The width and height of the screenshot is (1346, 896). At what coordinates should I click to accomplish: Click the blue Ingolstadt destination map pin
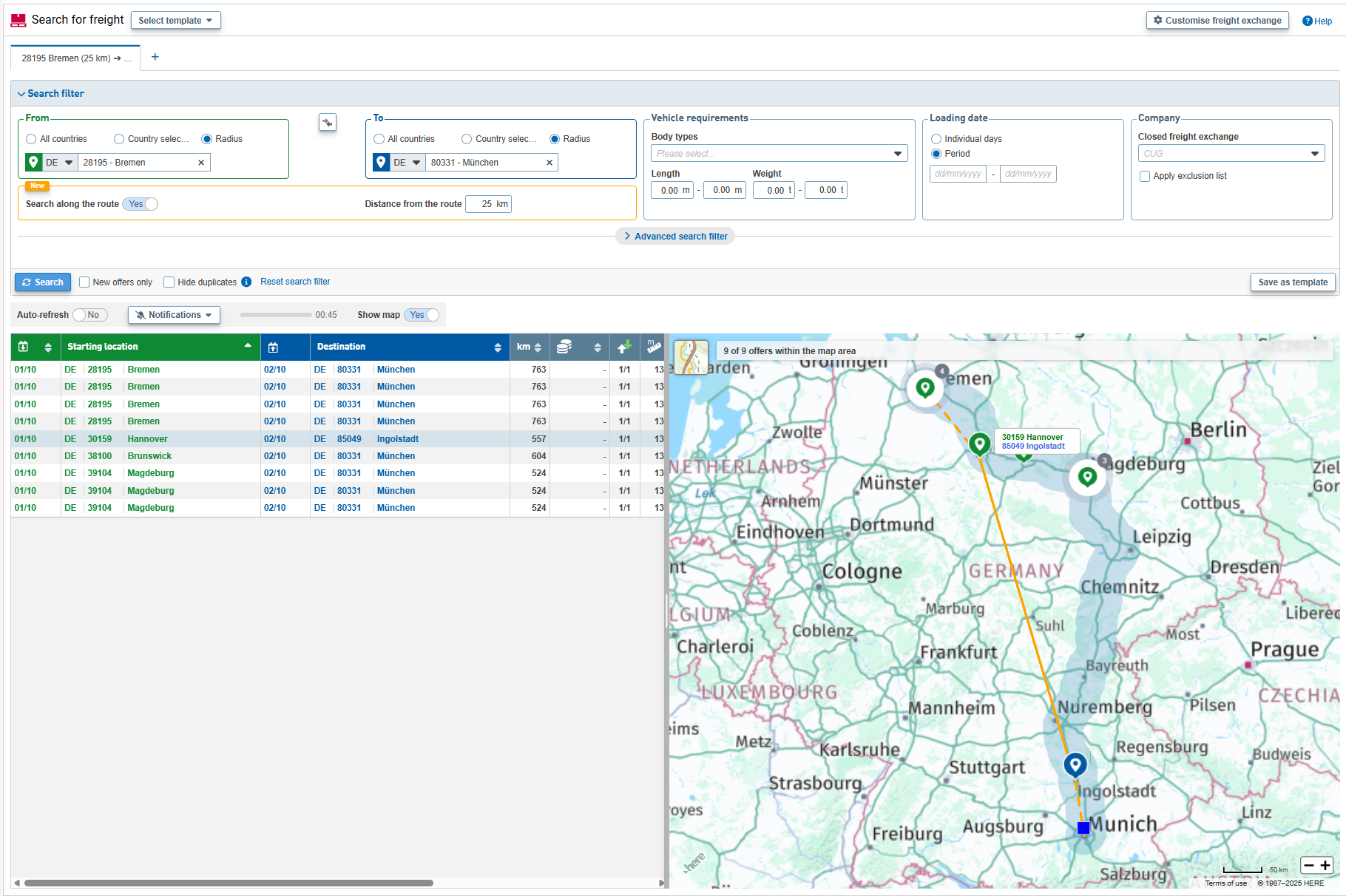1075,764
